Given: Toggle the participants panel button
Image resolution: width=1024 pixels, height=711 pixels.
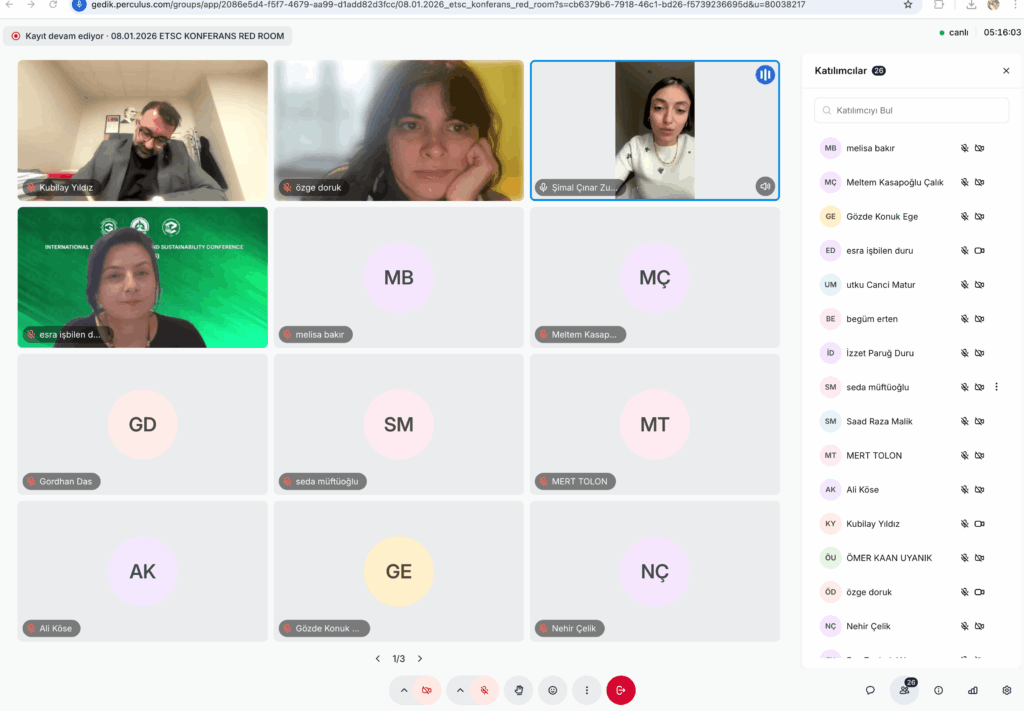Looking at the screenshot, I should [x=904, y=690].
